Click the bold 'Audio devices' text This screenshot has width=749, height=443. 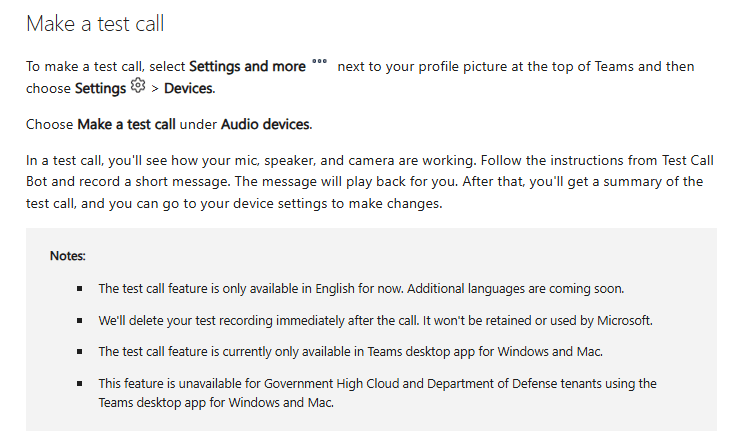coord(265,124)
